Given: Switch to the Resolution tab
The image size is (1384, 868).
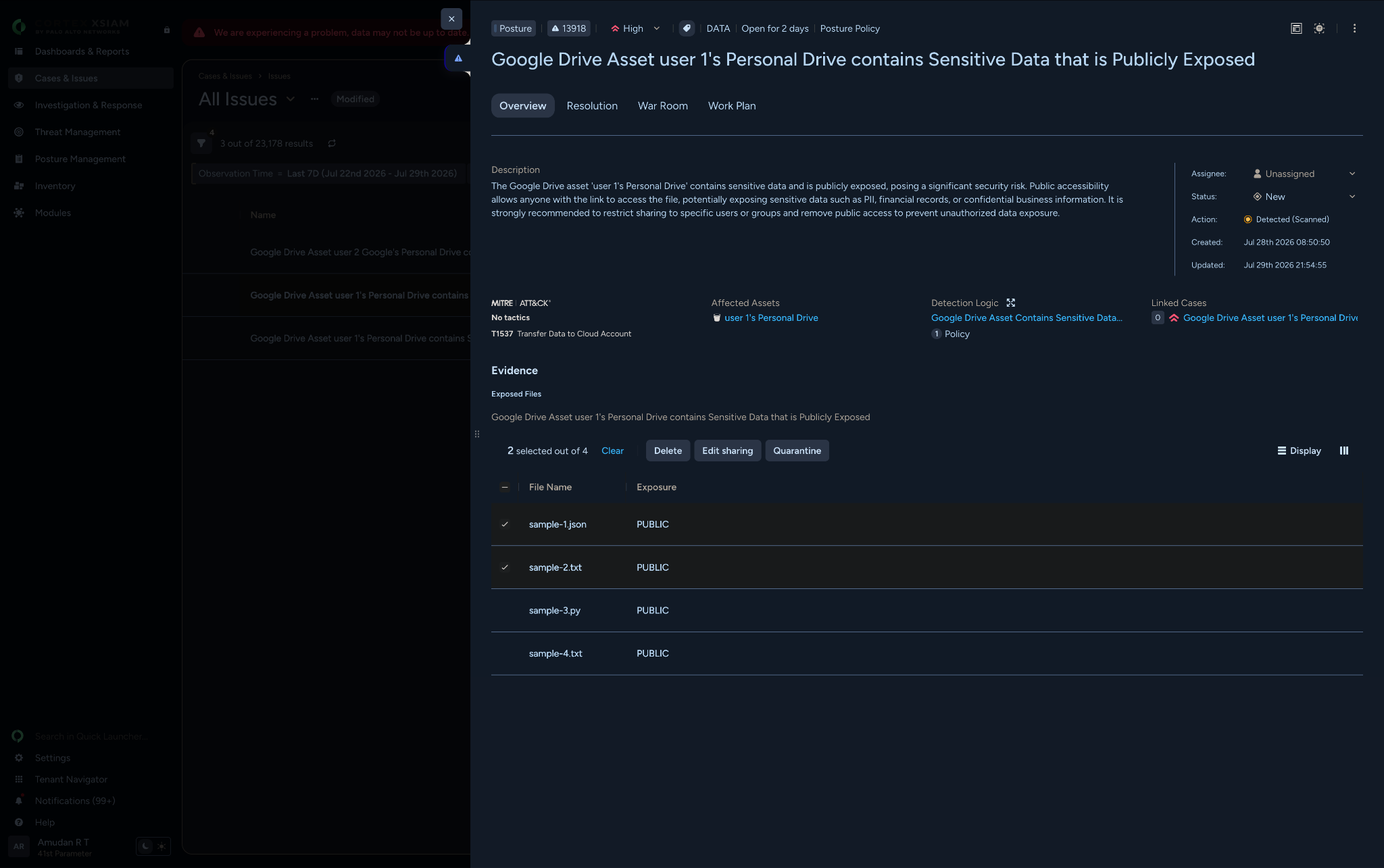Looking at the screenshot, I should 592,105.
